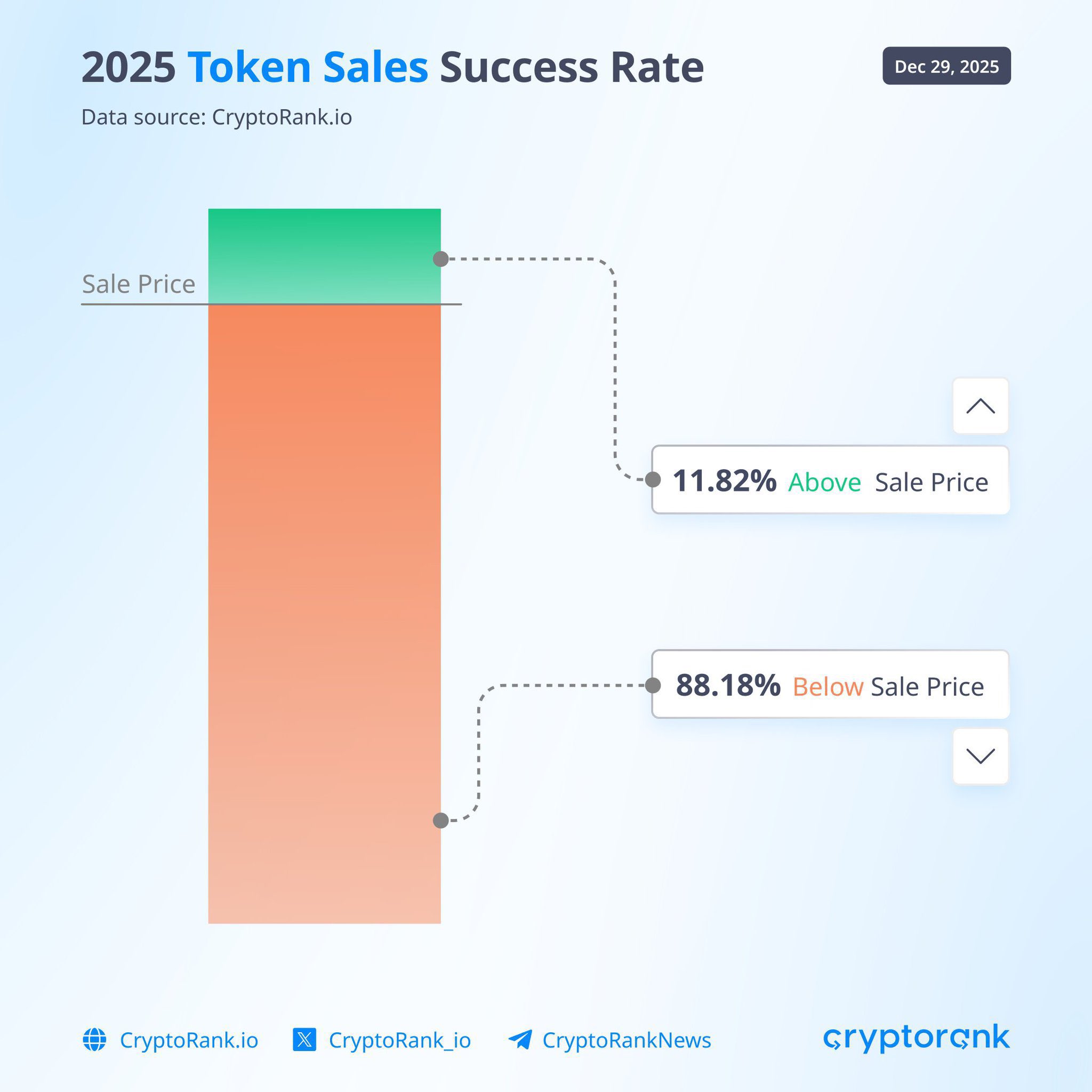Click the connector dot beside 11.82% label

point(653,479)
